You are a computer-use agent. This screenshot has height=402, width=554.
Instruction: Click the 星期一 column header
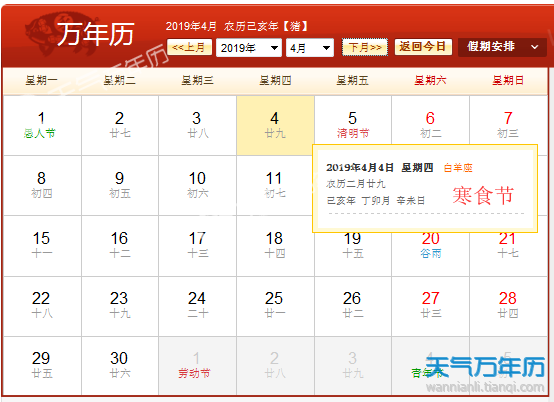[41, 81]
